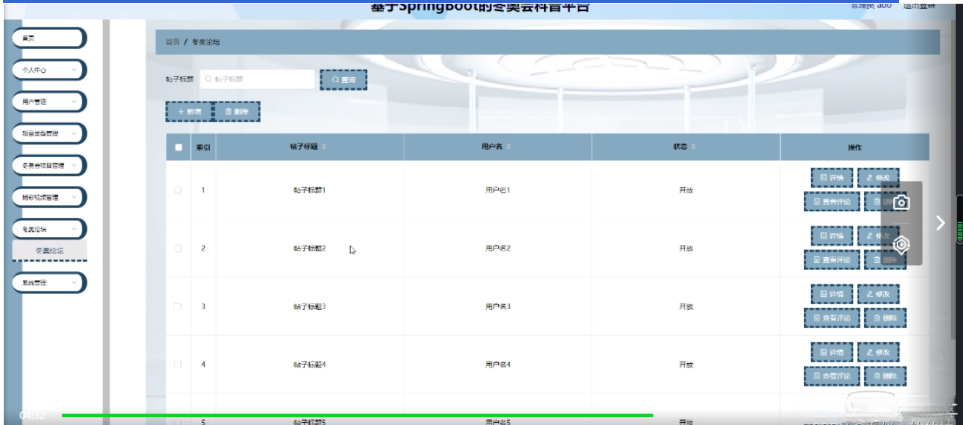This screenshot has height=425, width=963.
Task: Expand the 精彩视频管理 sidebar menu
Action: [x=49, y=197]
